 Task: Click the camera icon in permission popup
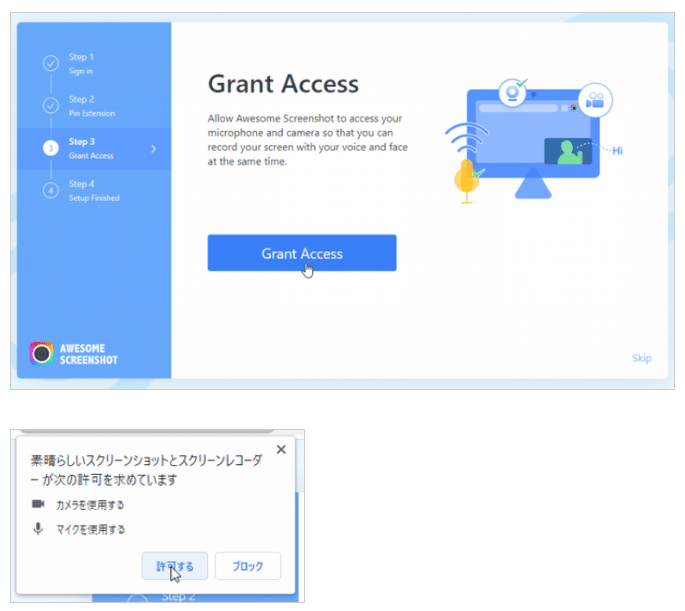38,504
